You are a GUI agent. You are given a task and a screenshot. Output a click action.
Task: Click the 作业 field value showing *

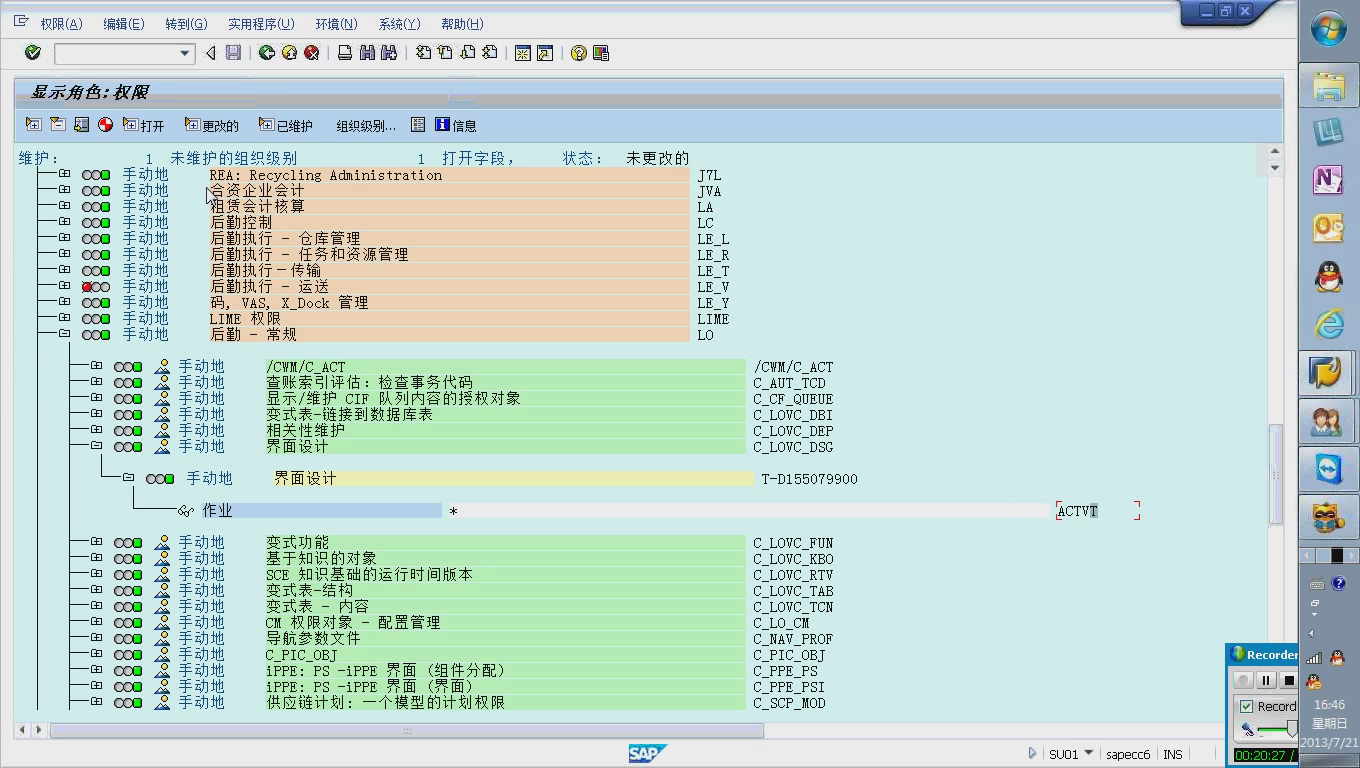[745, 511]
